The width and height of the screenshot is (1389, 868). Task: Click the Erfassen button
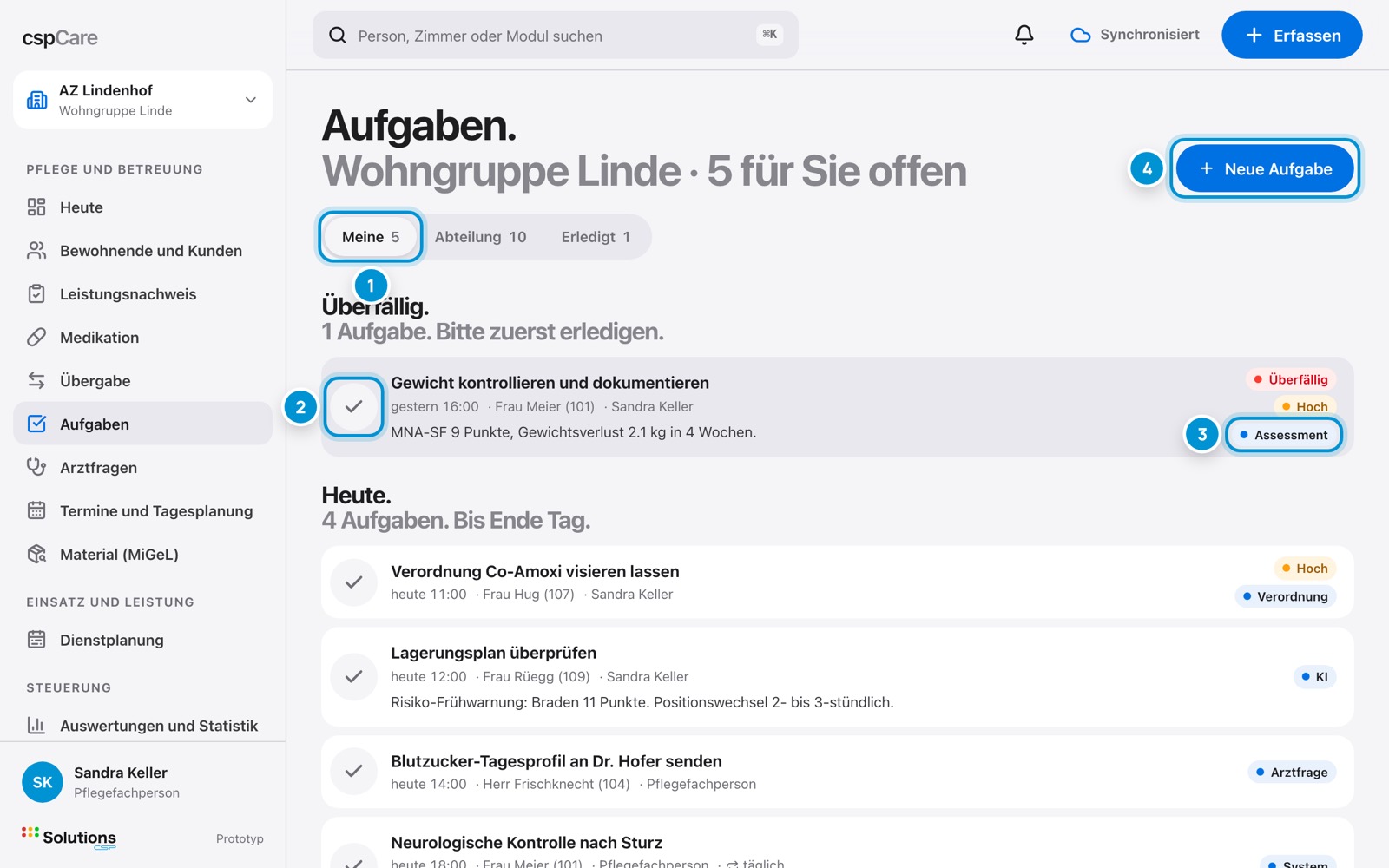pos(1292,35)
